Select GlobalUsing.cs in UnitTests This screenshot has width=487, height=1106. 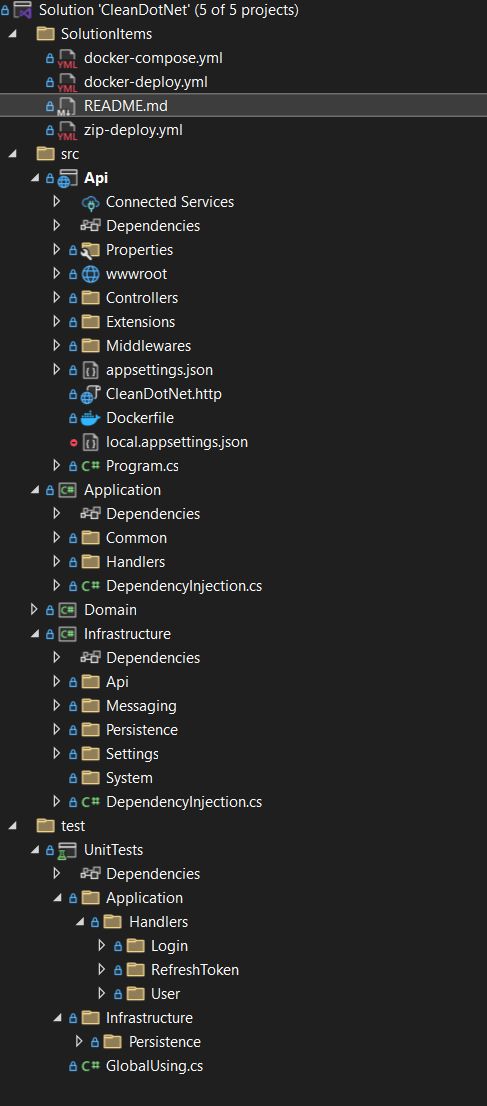[x=155, y=1066]
